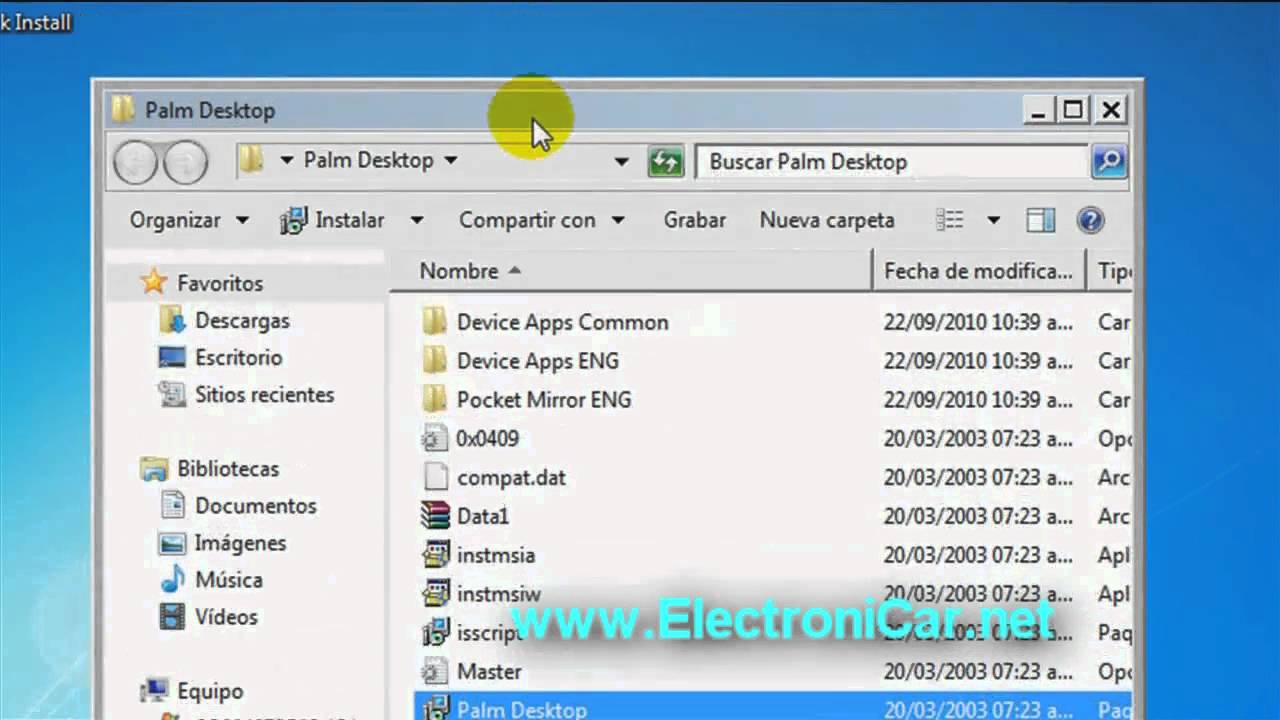Select the file name Device Apps ENG
This screenshot has height=720, width=1280.
[x=538, y=360]
